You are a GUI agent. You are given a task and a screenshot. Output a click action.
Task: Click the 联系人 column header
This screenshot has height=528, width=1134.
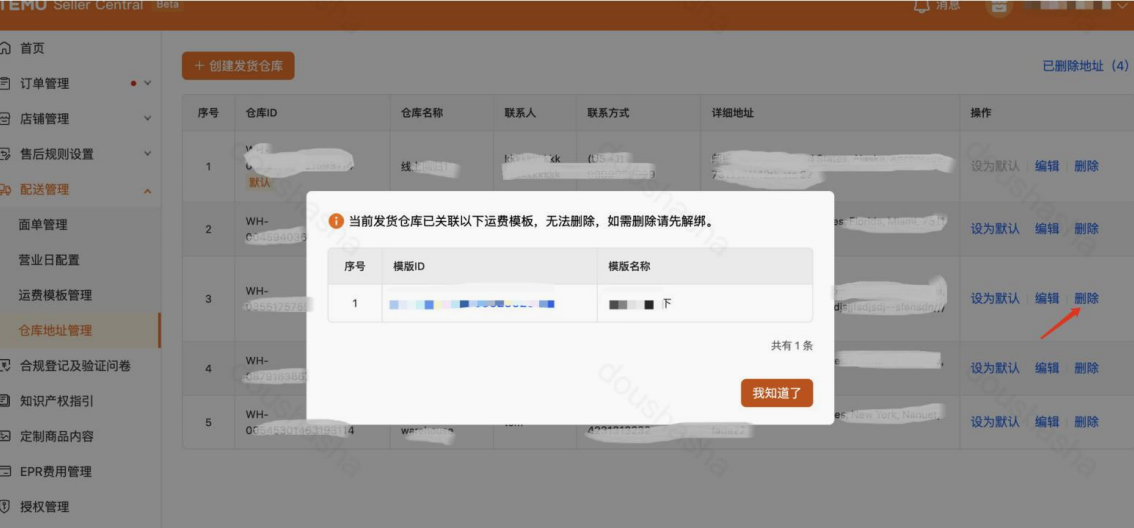pos(521,113)
